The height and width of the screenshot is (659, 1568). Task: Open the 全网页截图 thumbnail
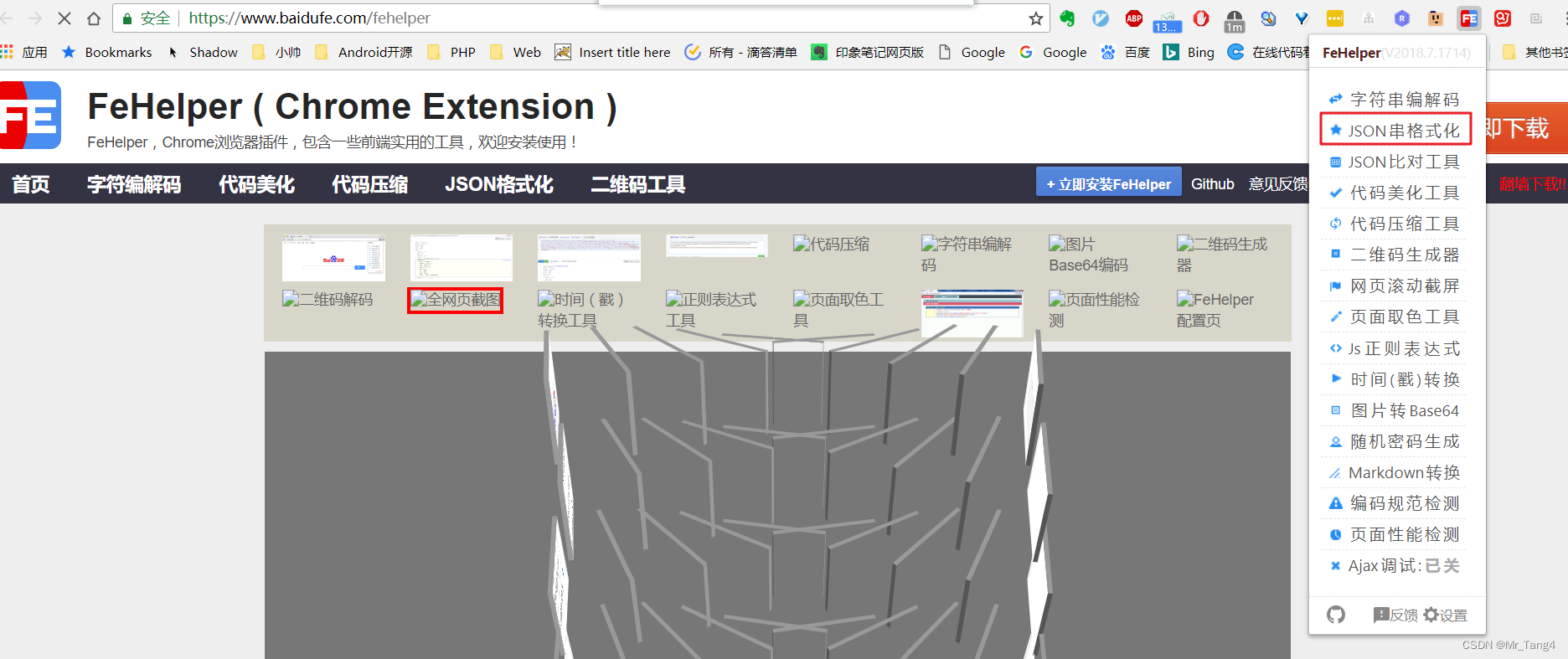tap(455, 300)
